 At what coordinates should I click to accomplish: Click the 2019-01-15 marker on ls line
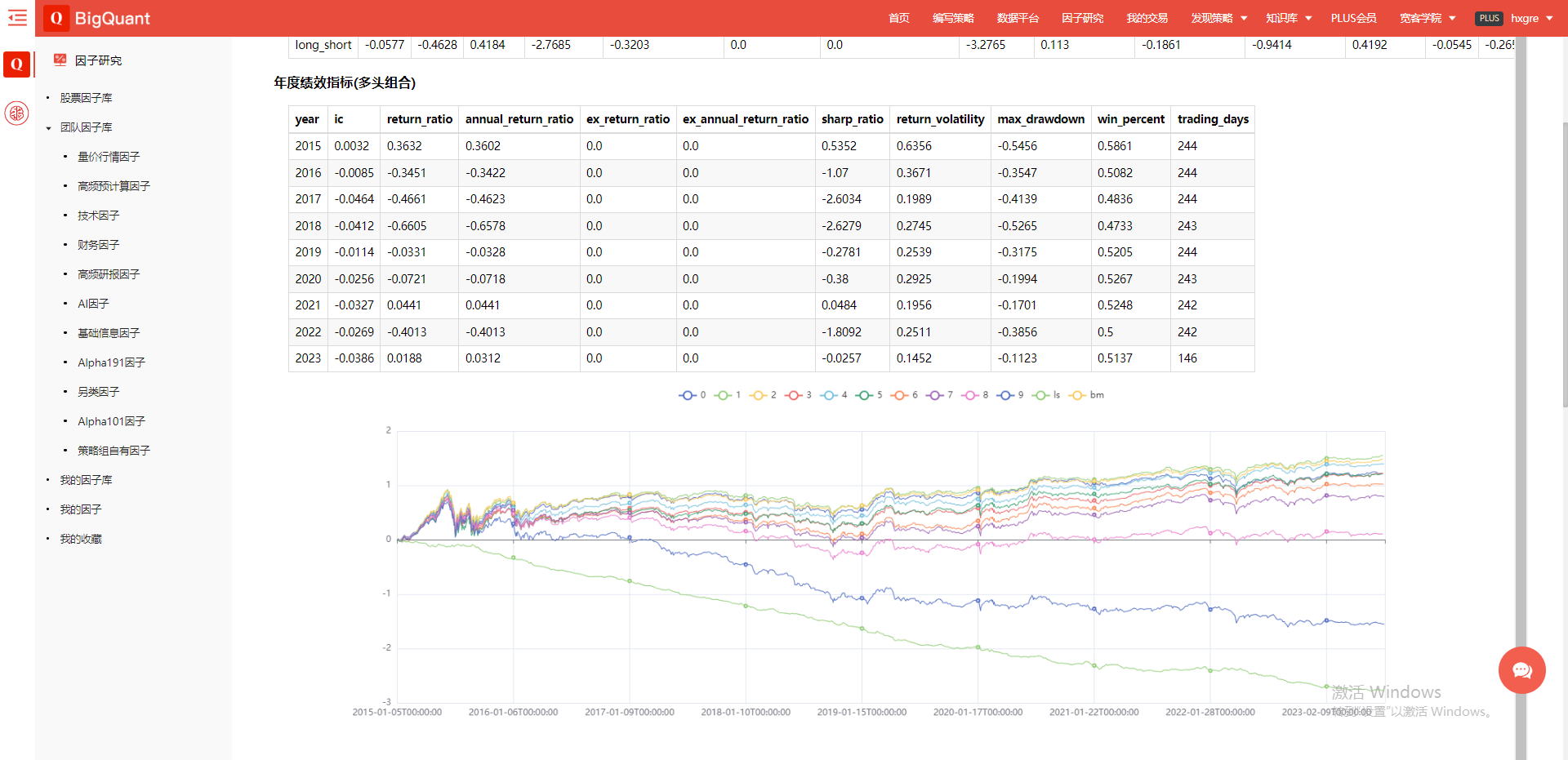[862, 628]
